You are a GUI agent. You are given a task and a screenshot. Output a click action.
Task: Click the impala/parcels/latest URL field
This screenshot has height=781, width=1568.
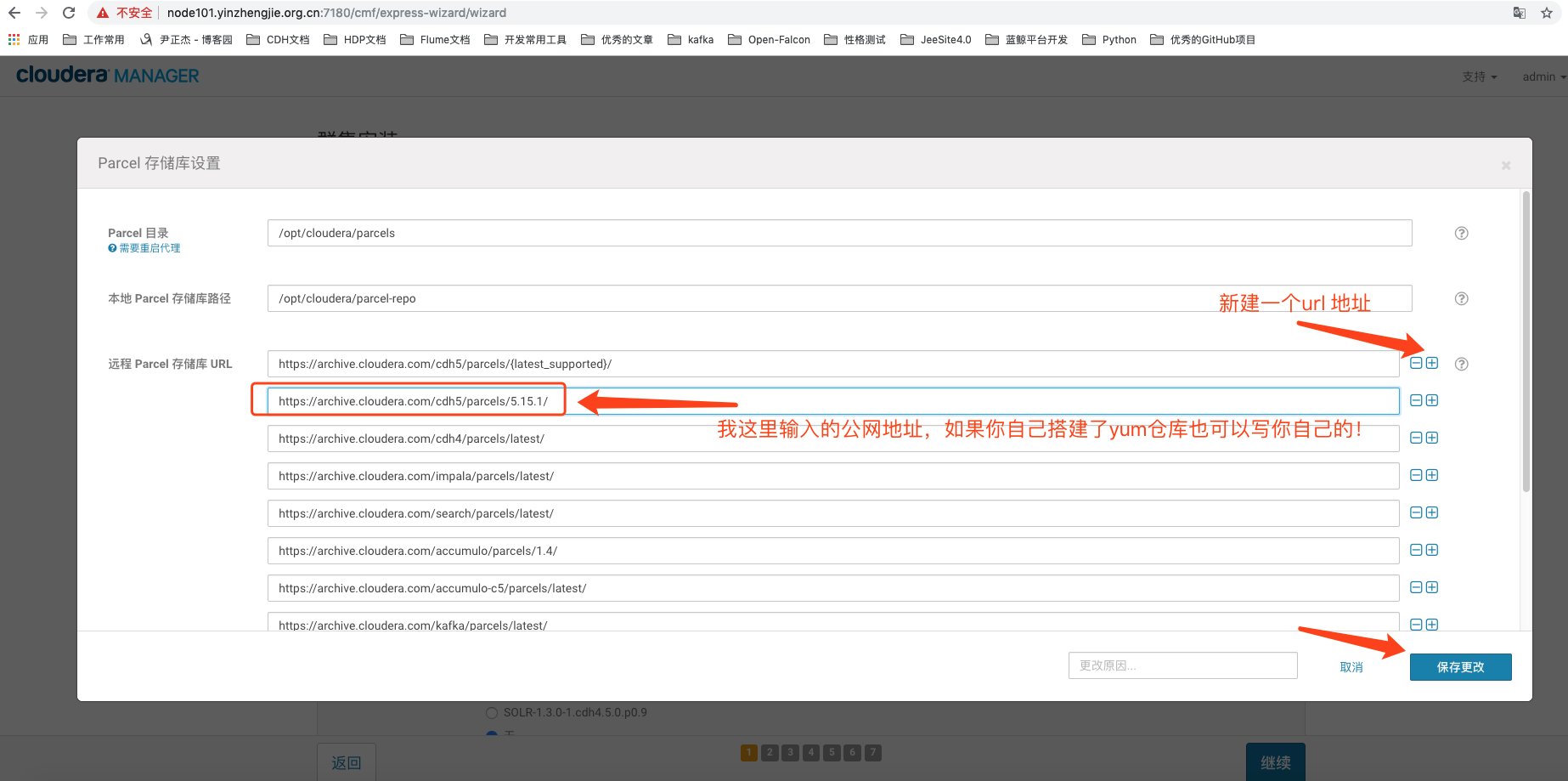pos(833,476)
